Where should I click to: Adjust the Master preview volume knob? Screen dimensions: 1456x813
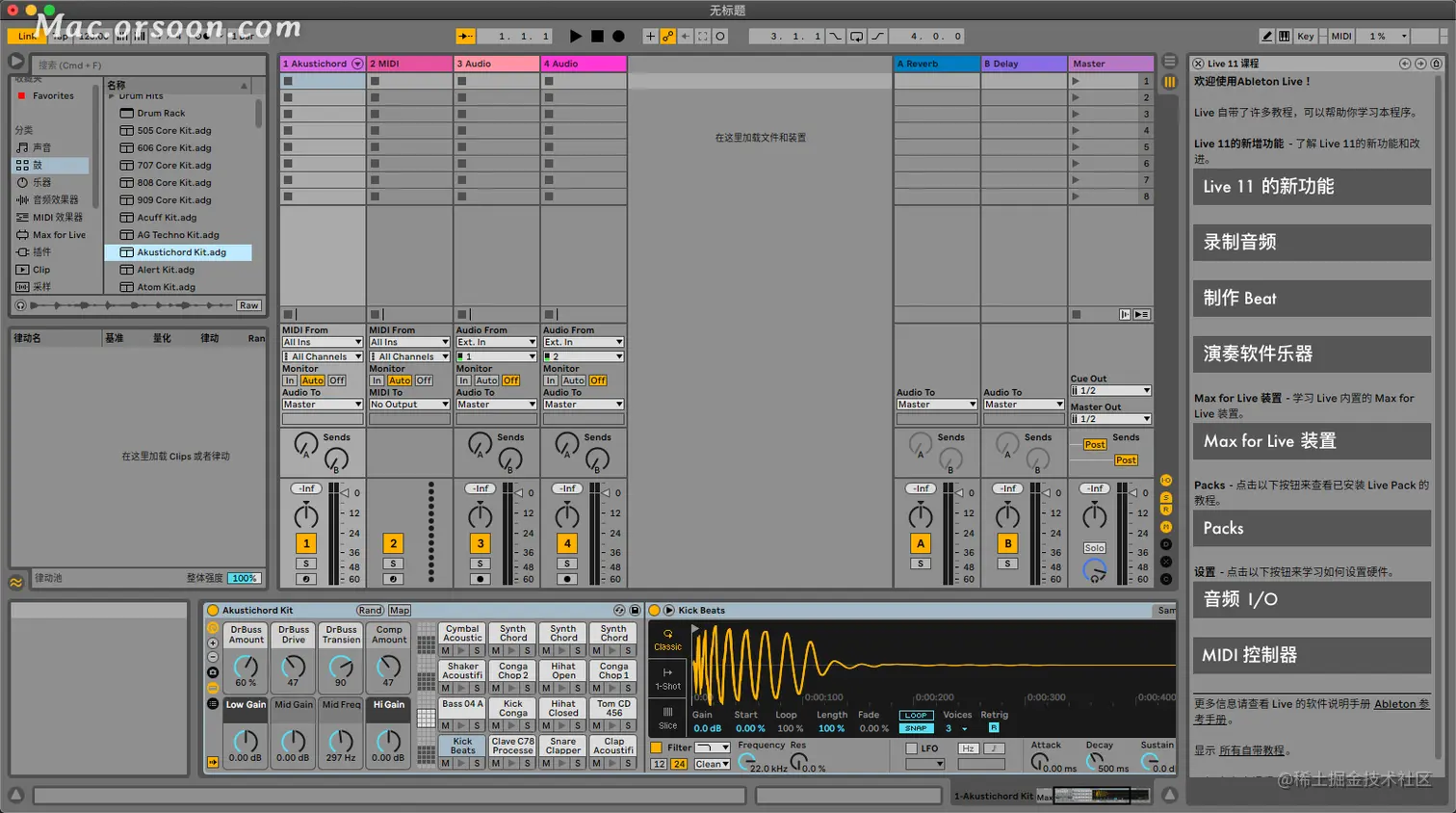[1094, 570]
